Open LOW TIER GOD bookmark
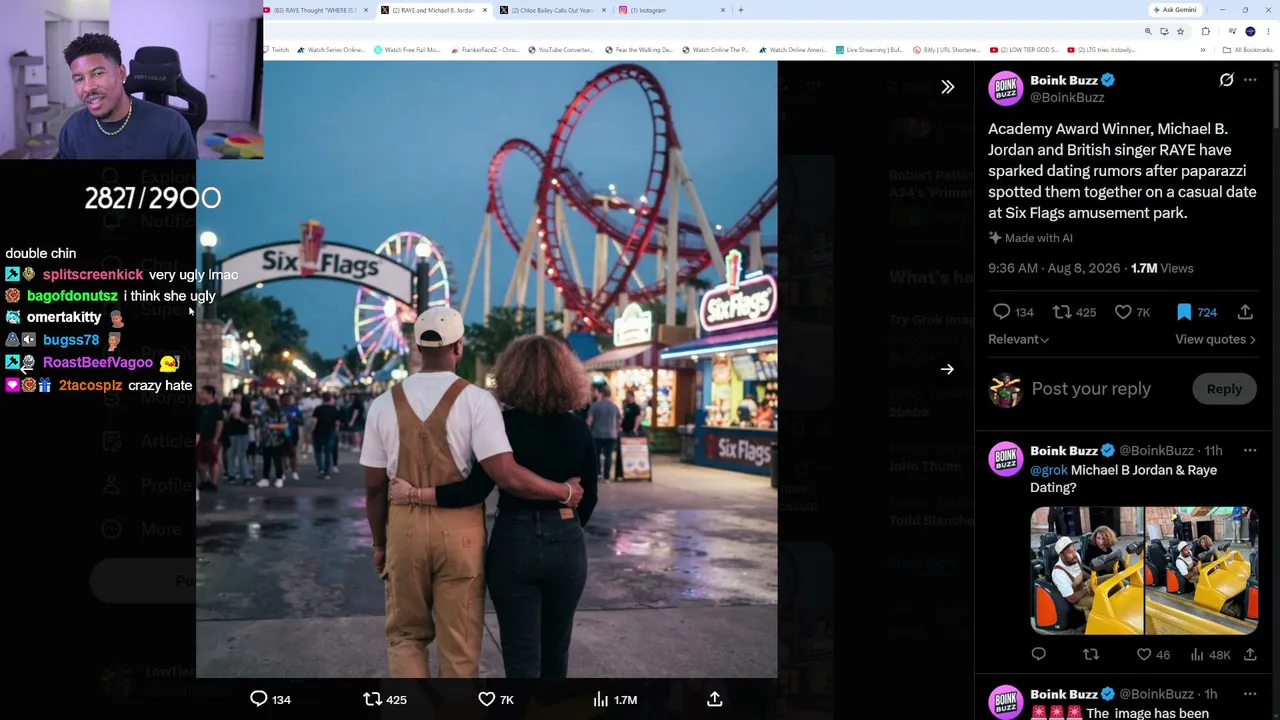The height and width of the screenshot is (720, 1280). click(1023, 50)
